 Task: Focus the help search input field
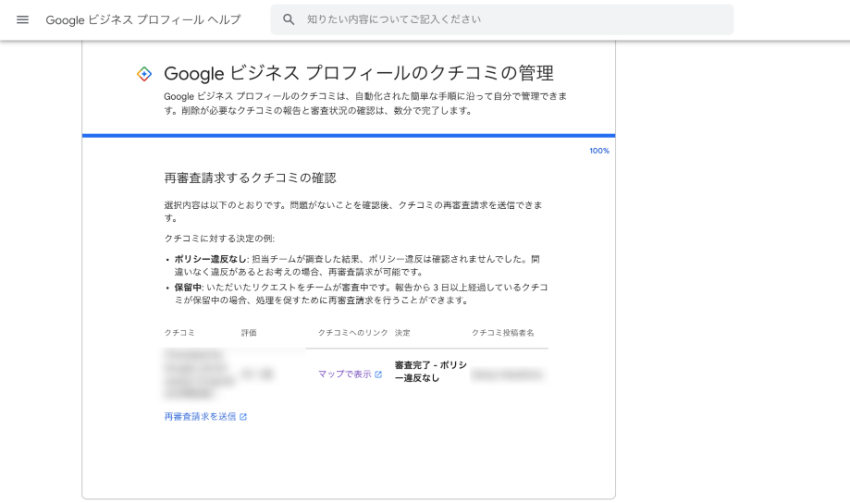coord(502,20)
